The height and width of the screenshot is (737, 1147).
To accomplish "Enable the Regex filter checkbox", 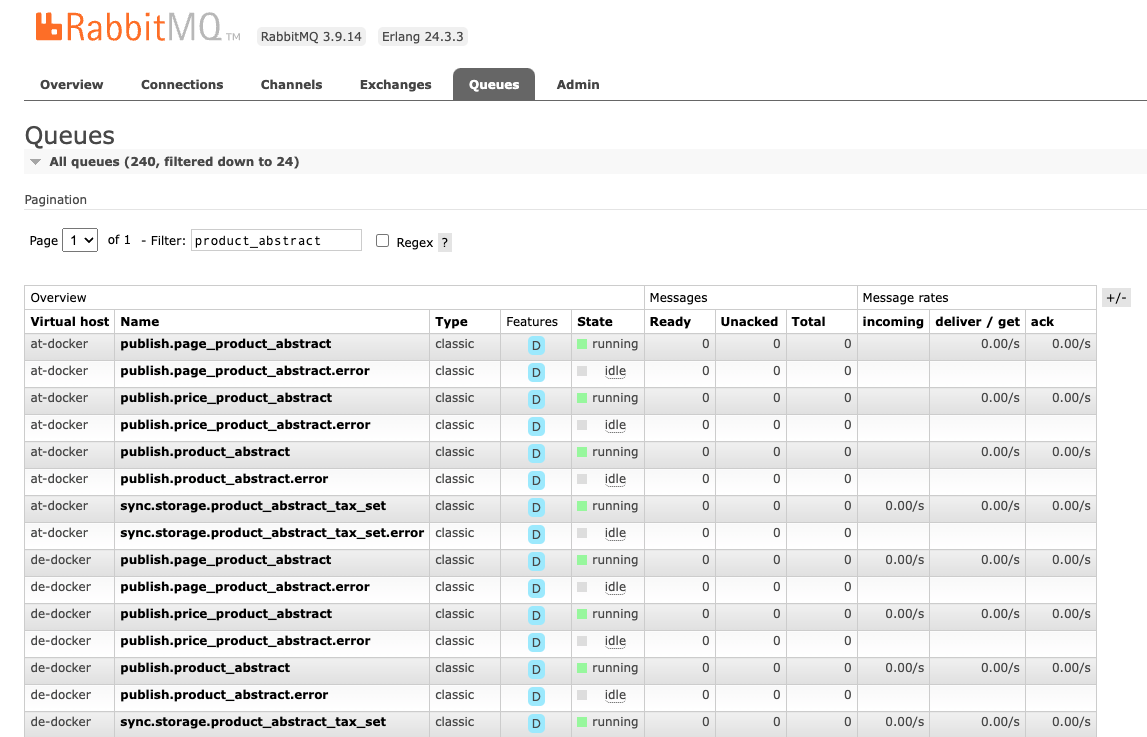I will coord(382,241).
